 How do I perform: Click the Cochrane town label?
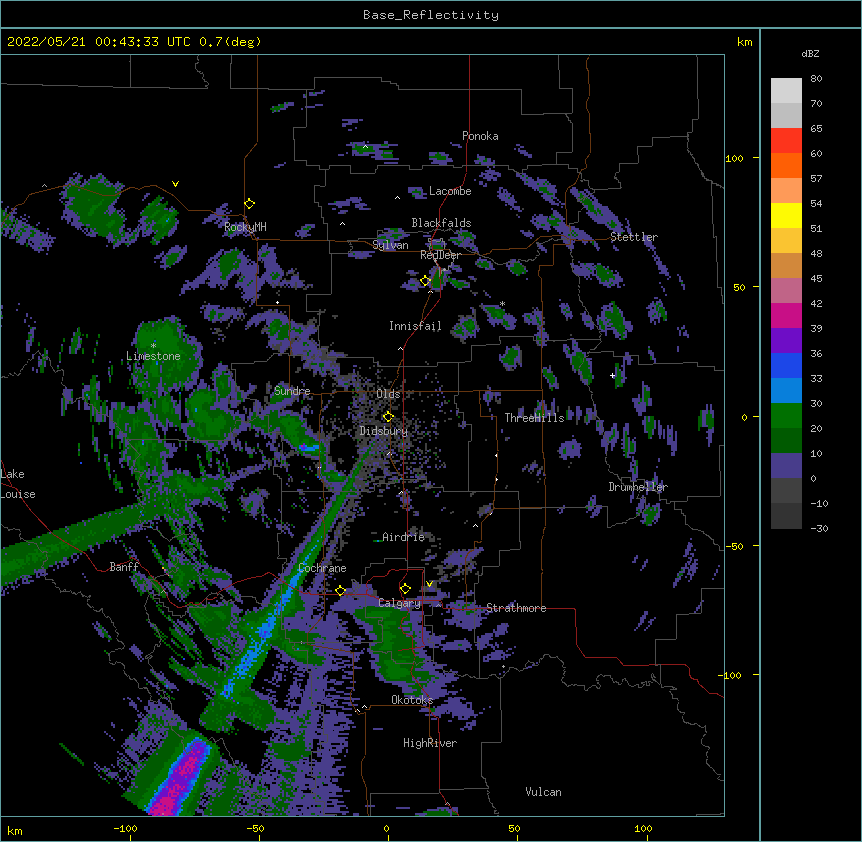coord(322,568)
